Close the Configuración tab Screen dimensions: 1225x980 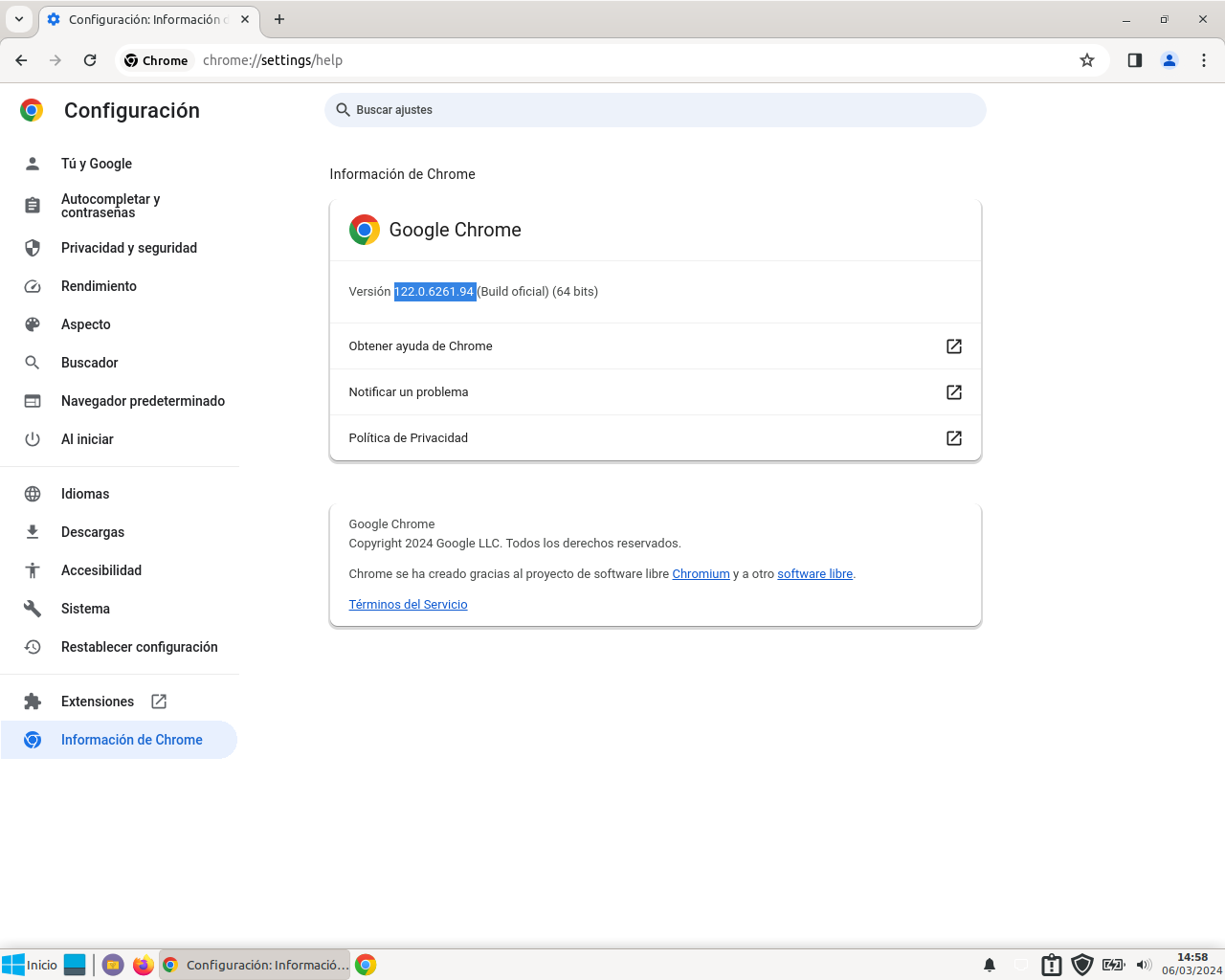pos(245,19)
